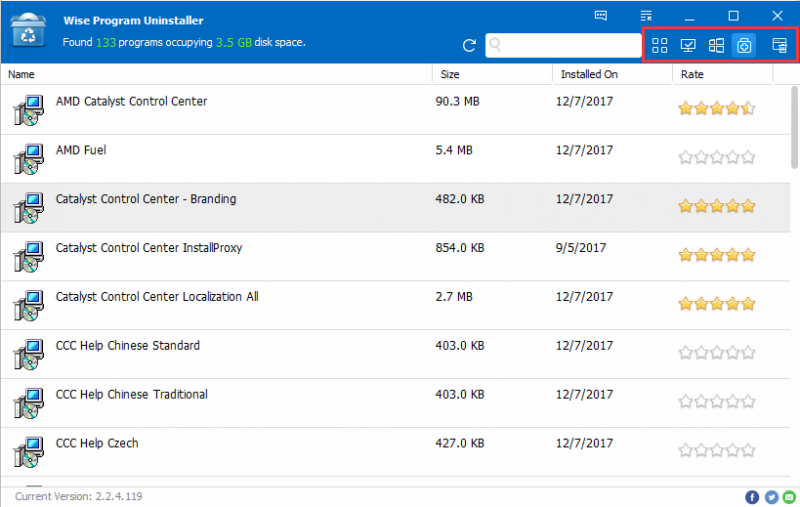This screenshot has height=507, width=800.
Task: Sort the list by Name column
Action: [x=217, y=74]
